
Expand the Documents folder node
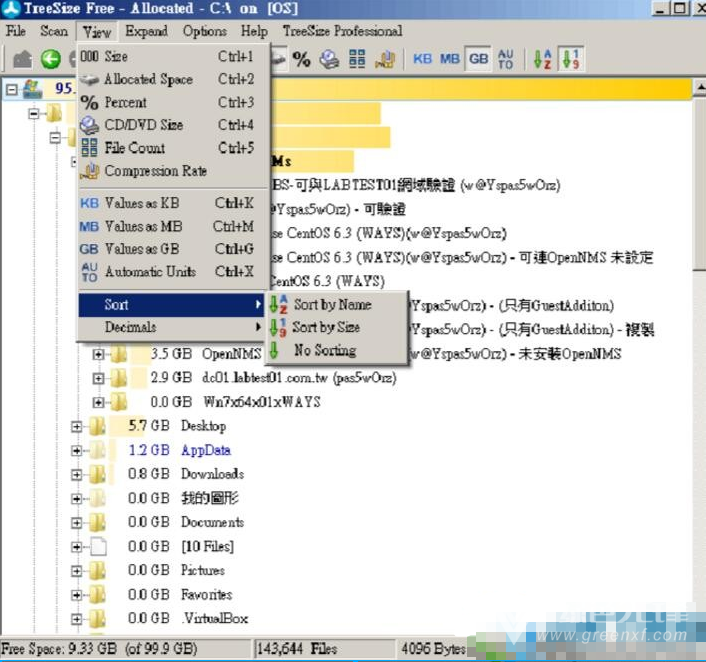click(x=77, y=522)
